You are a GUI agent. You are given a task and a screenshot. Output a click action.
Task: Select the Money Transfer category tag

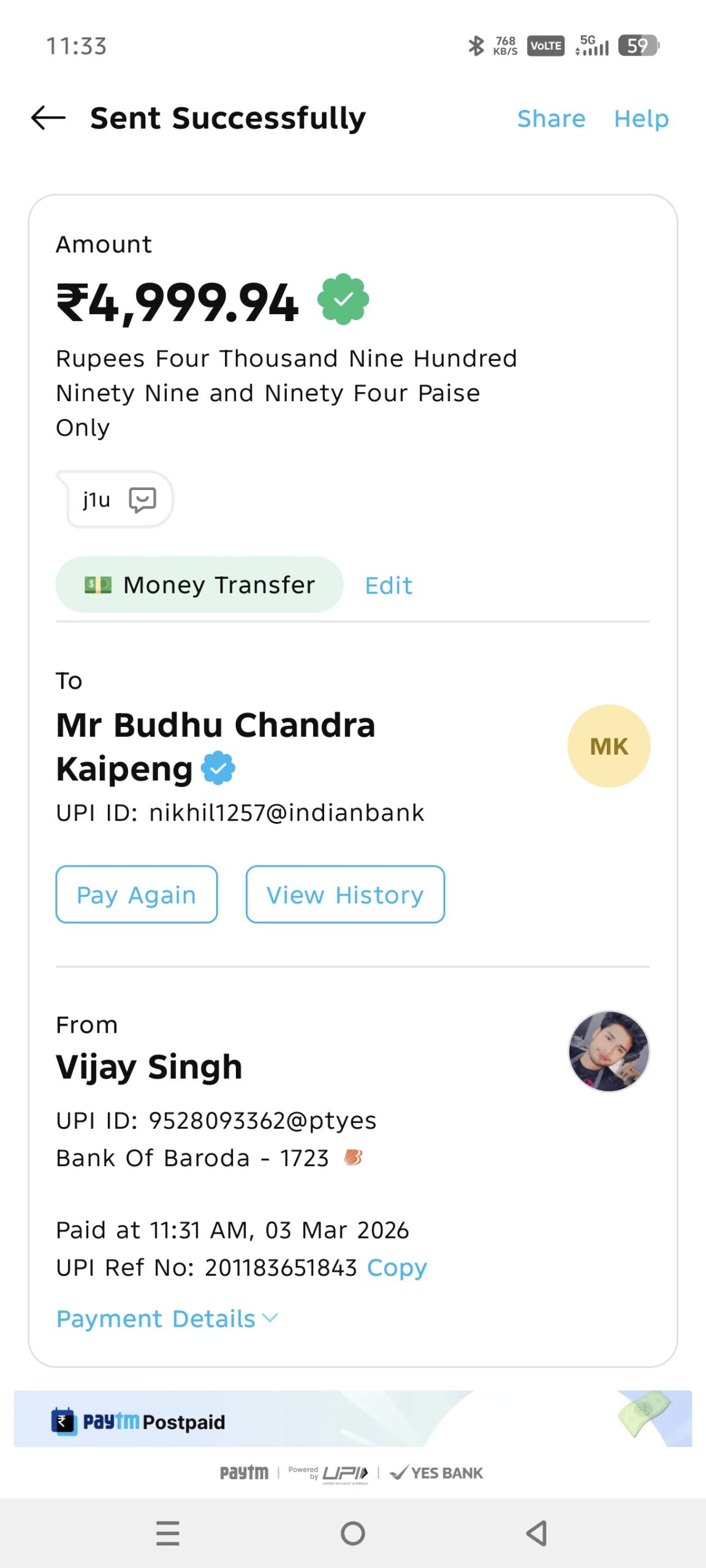(x=199, y=585)
